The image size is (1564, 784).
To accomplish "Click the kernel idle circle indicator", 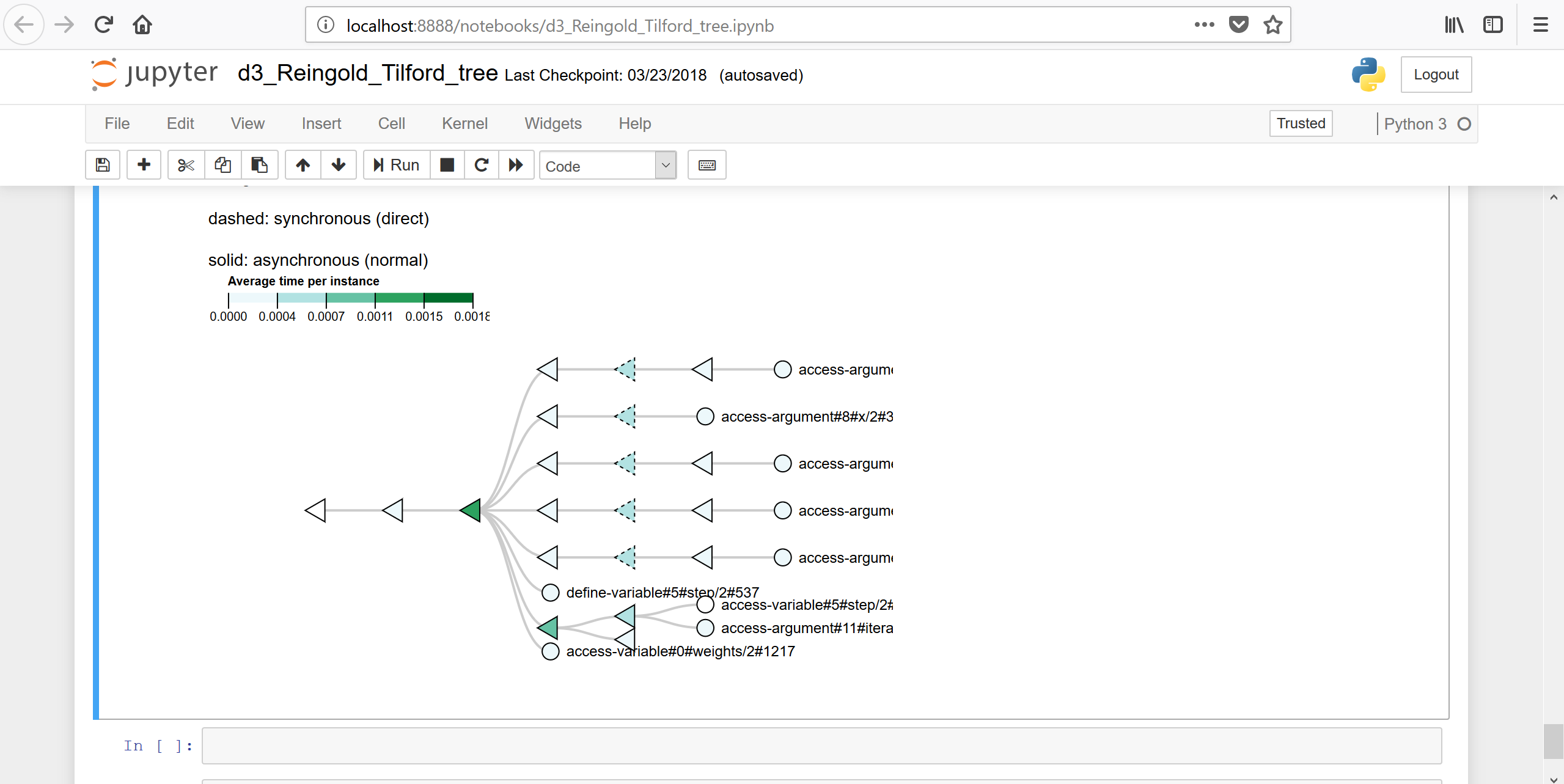I will (x=1464, y=124).
